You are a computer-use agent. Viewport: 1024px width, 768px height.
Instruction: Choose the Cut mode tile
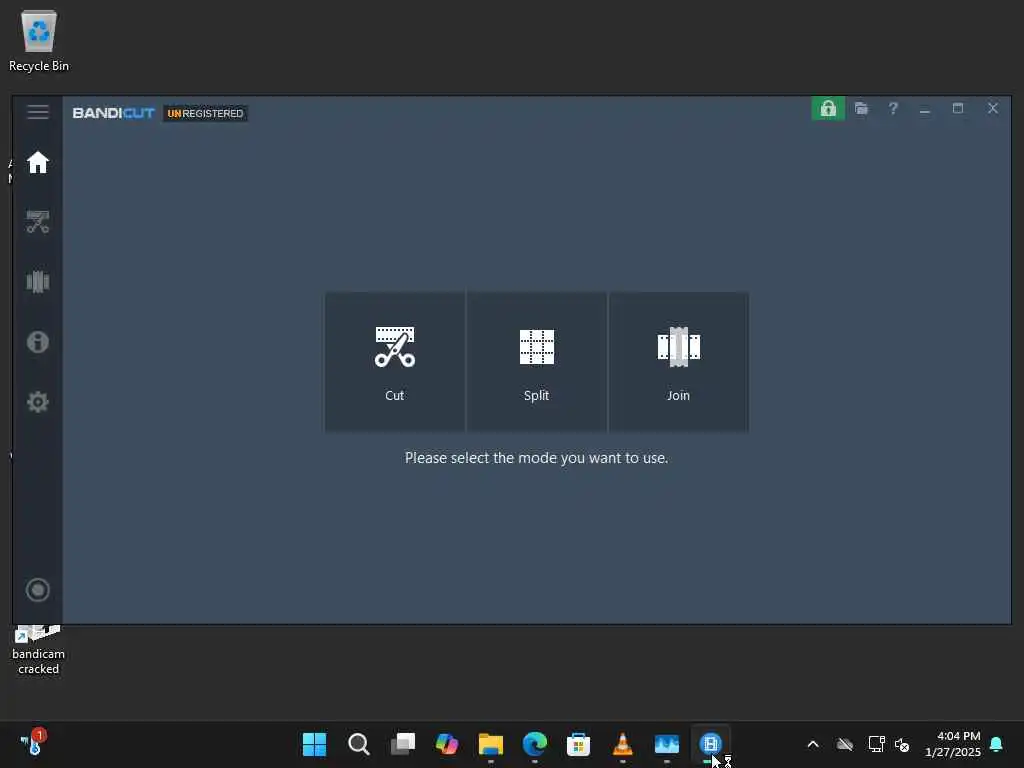(394, 362)
